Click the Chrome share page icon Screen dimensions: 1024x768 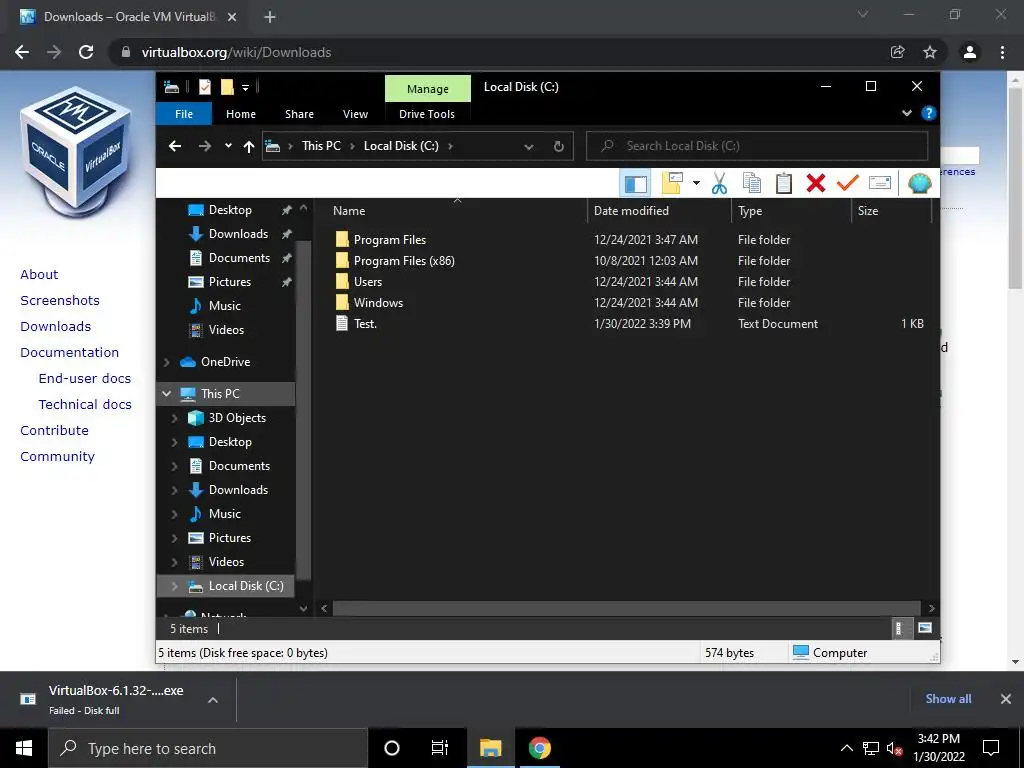click(x=898, y=52)
